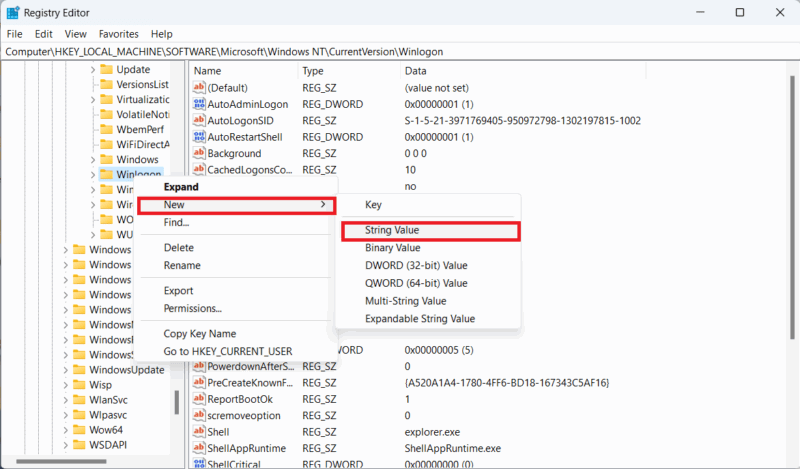Click the ReportBootOk value icon
Viewport: 800px width, 469px height.
pos(199,398)
